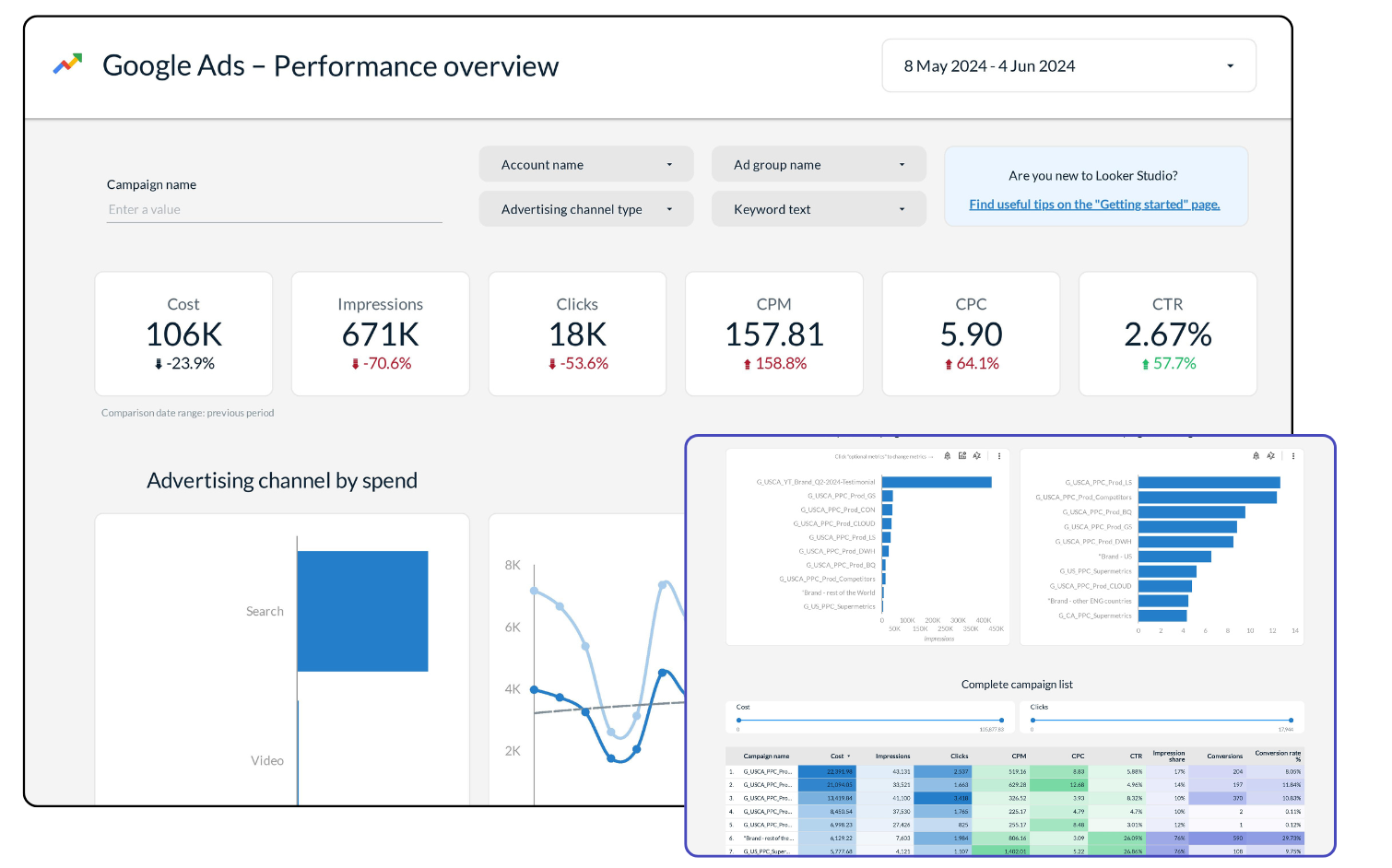Expand the Ad group name filter
Image resolution: width=1392 pixels, height=868 pixels.
click(818, 165)
